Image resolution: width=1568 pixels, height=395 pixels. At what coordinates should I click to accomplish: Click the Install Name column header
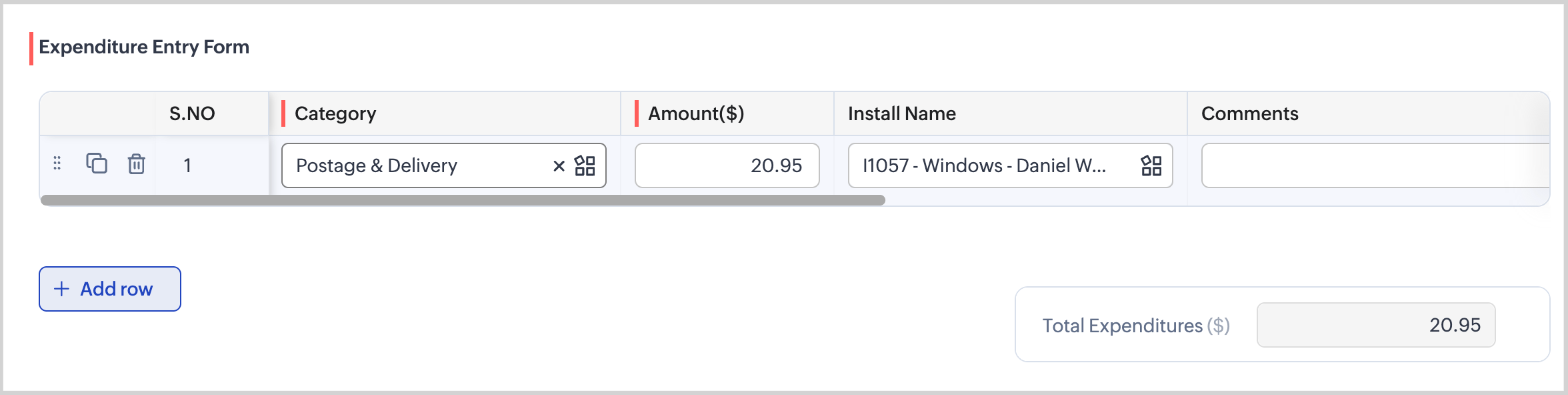(901, 113)
